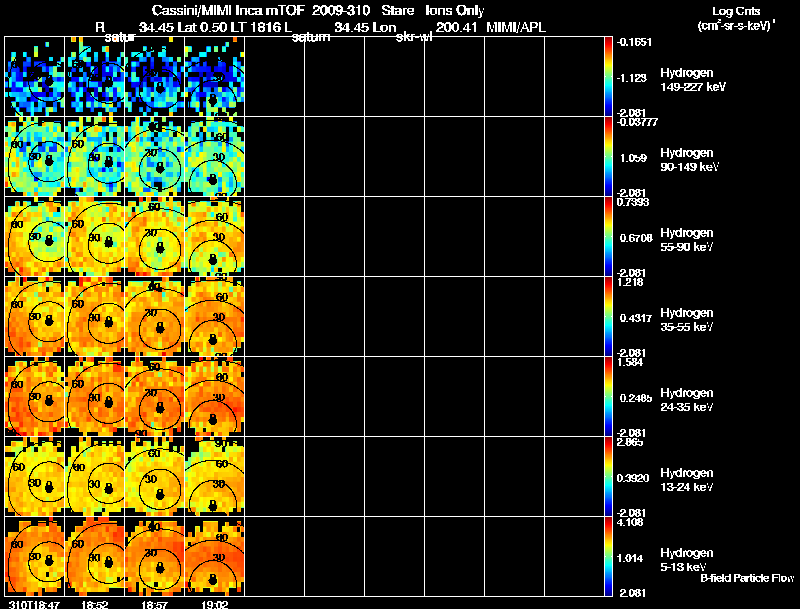View the Hydrogen 13-24 keV image at 18:57
This screenshot has width=800, height=609.
(155, 477)
